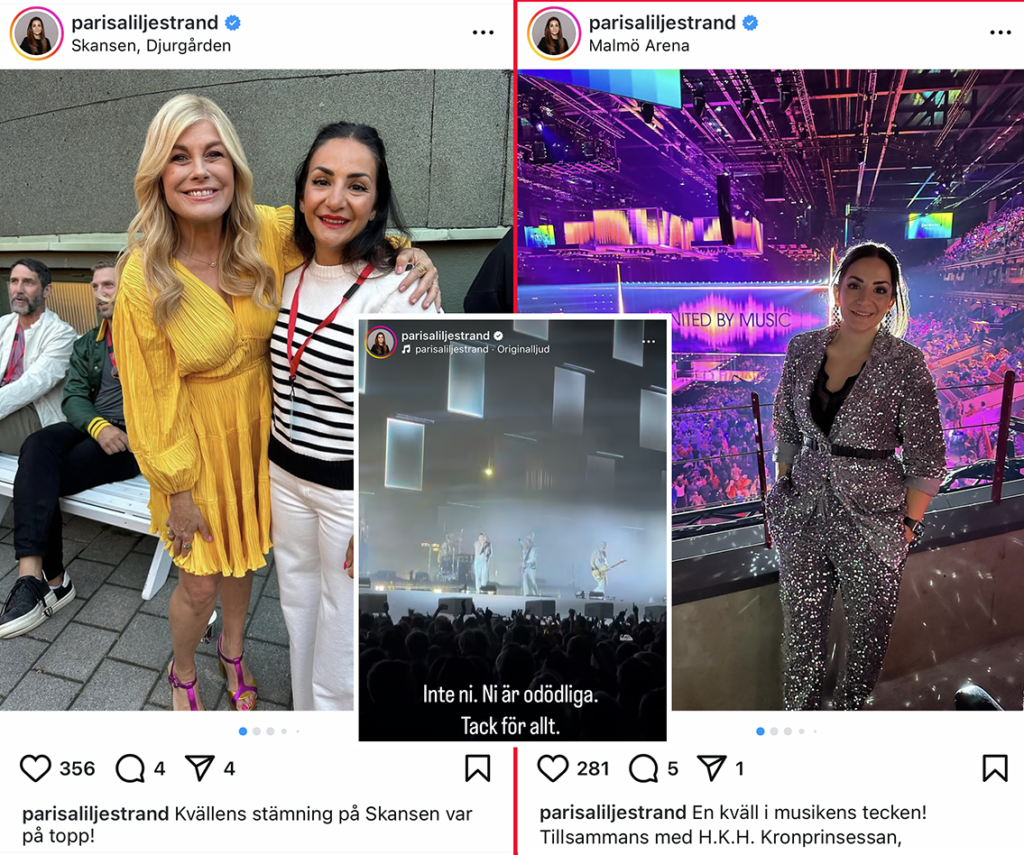
Task: Open profile avatar on Malmö Arena post
Action: (x=554, y=33)
